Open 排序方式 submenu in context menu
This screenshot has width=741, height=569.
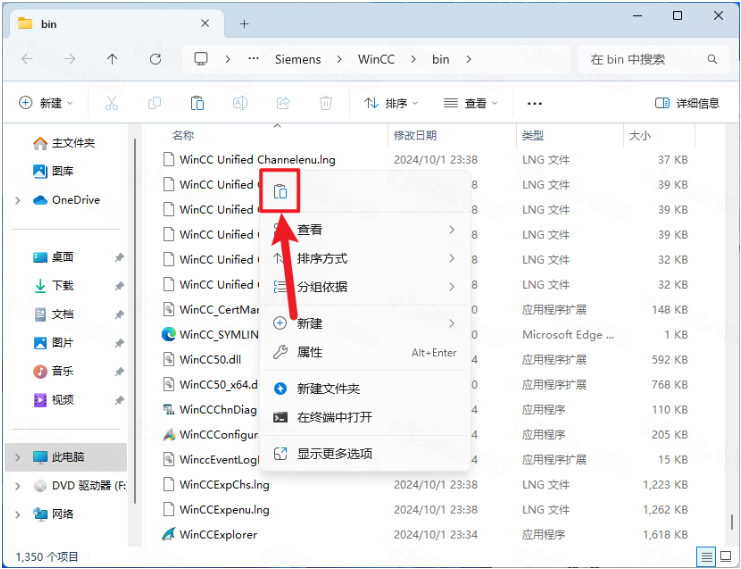(x=364, y=259)
